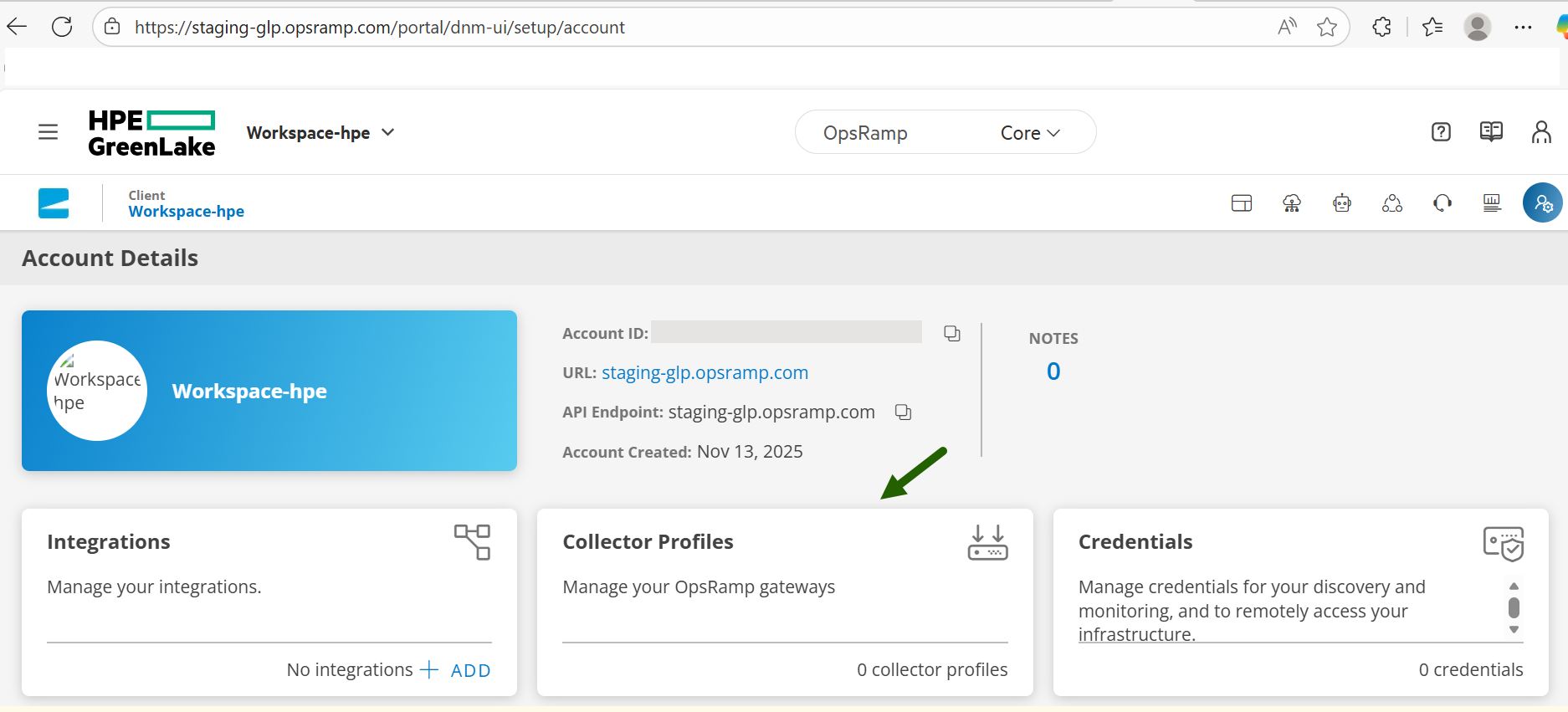The image size is (1568, 712).
Task: Open the Collector Profiles card title
Action: tap(648, 542)
